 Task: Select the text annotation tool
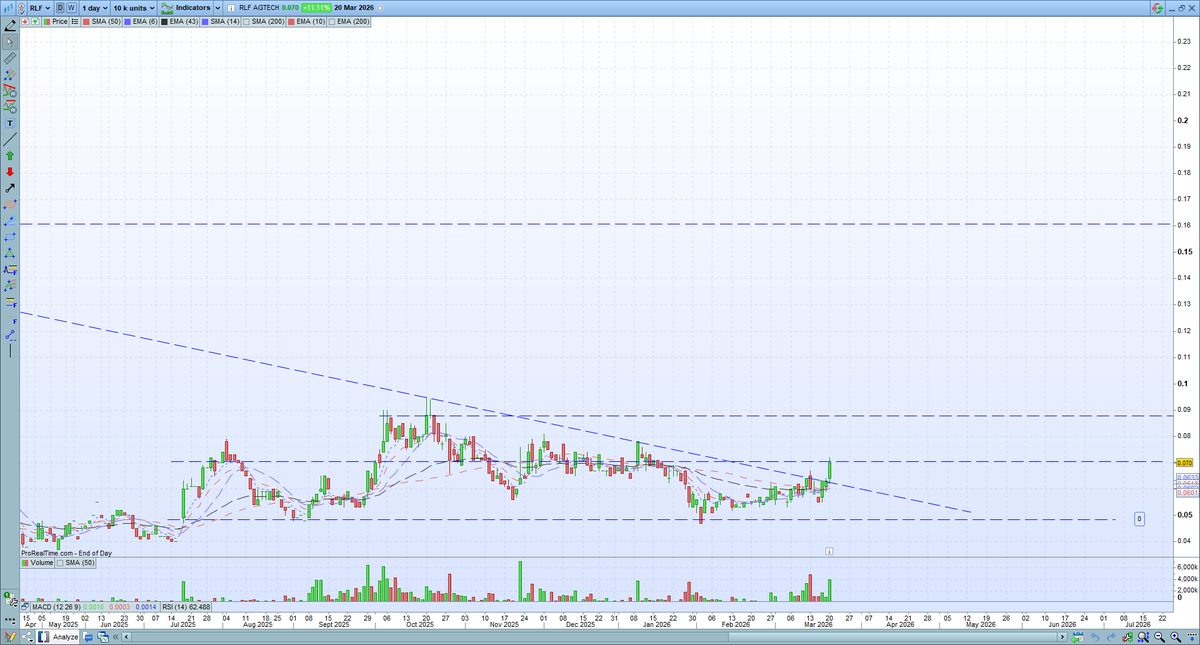[10, 122]
